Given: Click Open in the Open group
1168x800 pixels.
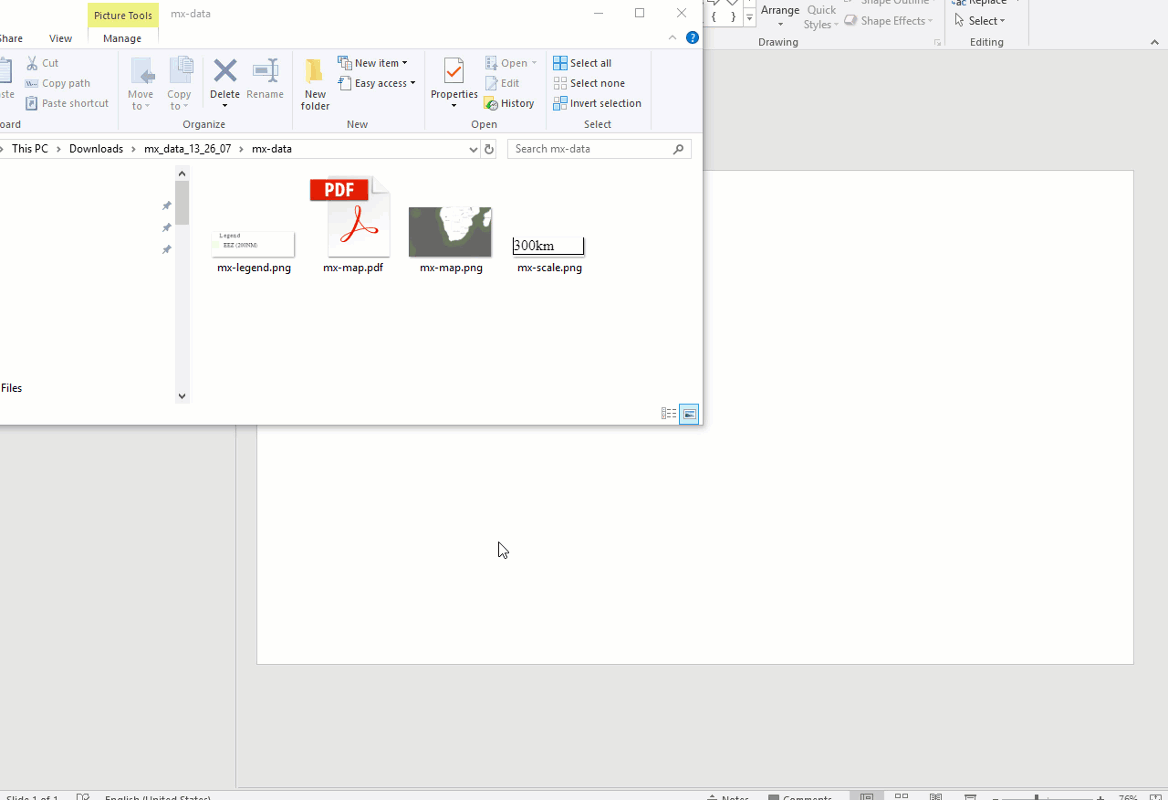Looking at the screenshot, I should point(511,63).
